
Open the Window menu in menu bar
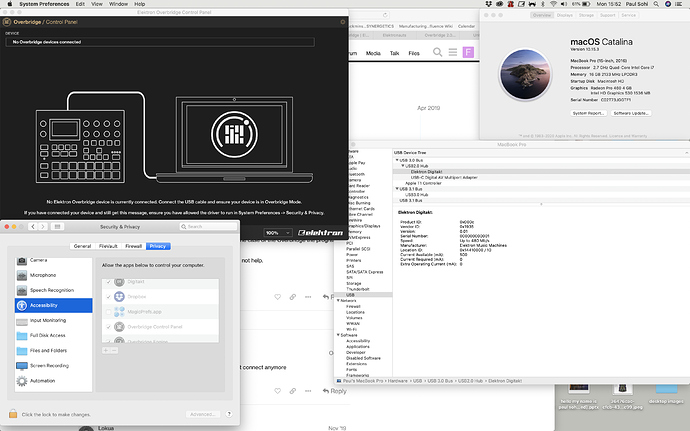pos(118,4)
